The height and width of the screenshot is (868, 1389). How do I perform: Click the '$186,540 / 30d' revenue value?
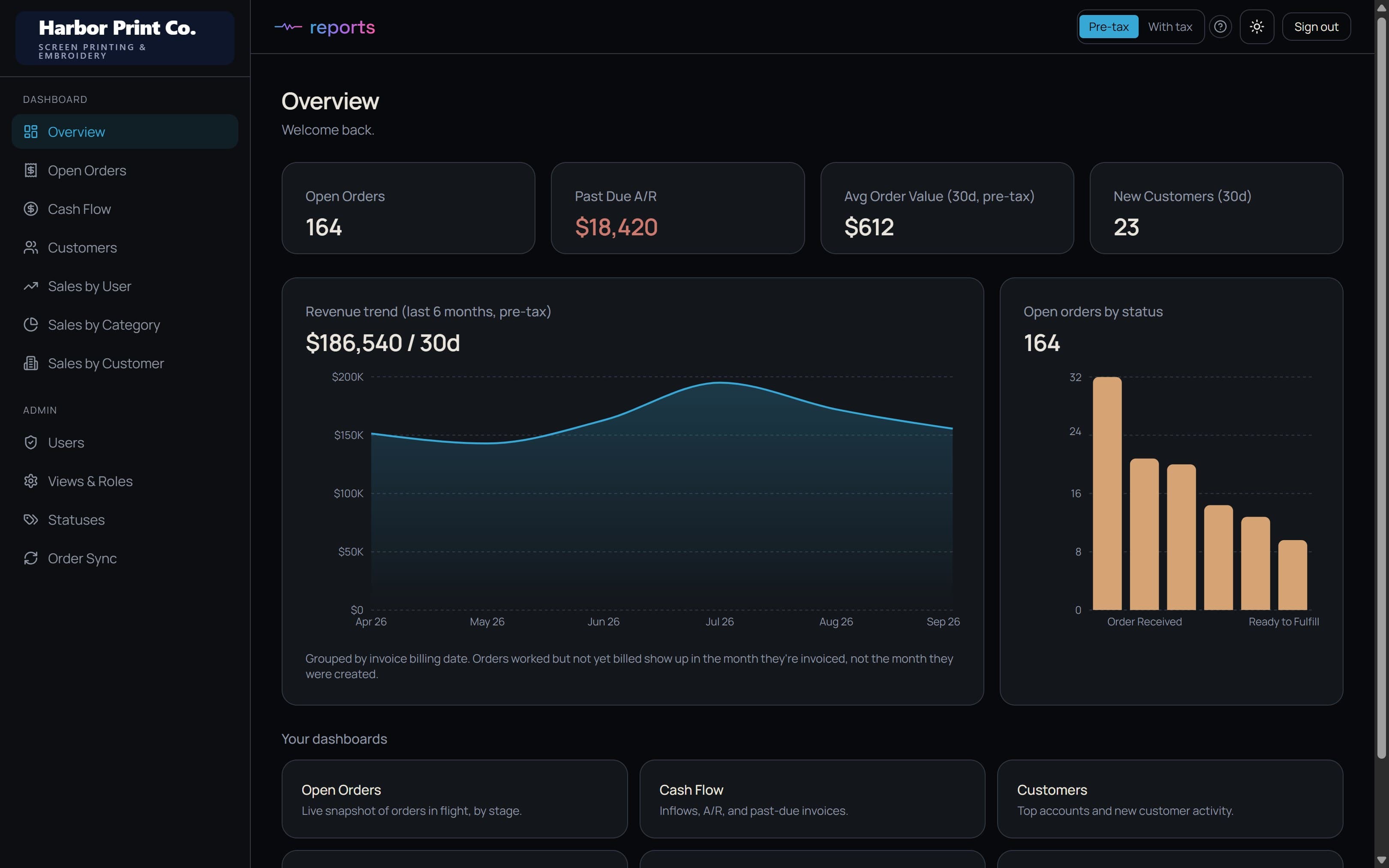(383, 343)
